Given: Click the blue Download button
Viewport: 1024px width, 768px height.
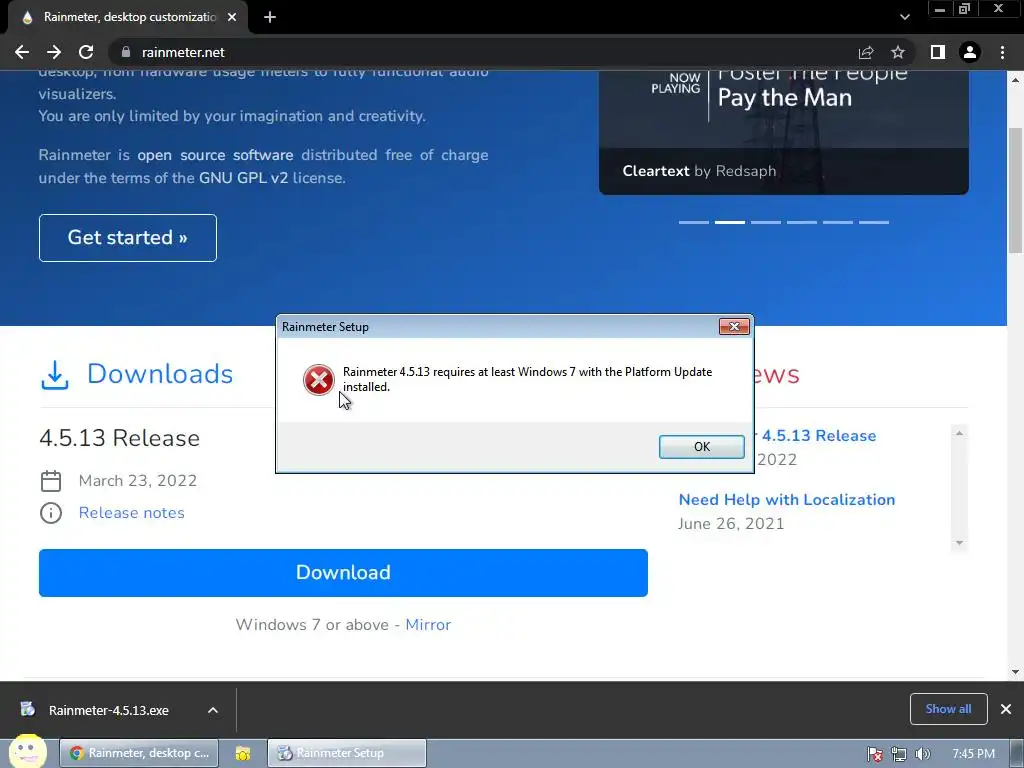Looking at the screenshot, I should [343, 573].
